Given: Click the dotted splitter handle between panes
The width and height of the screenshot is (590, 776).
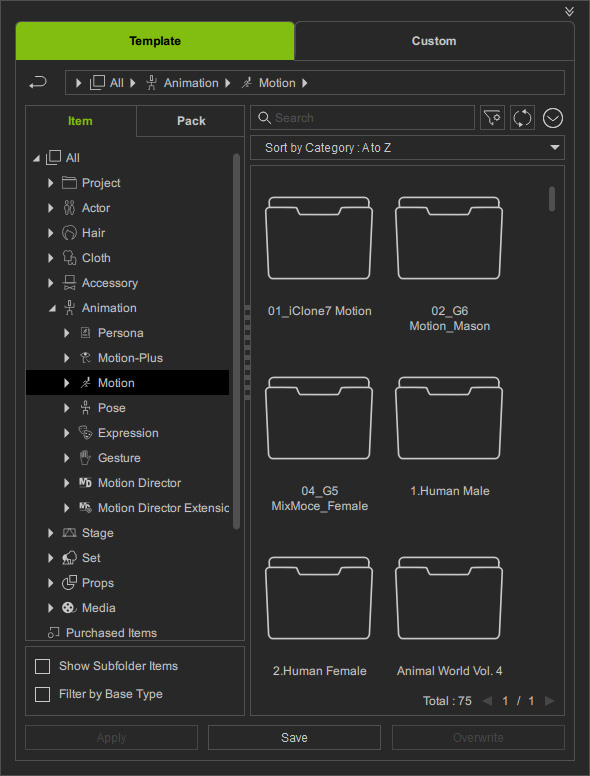Looking at the screenshot, I should pos(247,353).
